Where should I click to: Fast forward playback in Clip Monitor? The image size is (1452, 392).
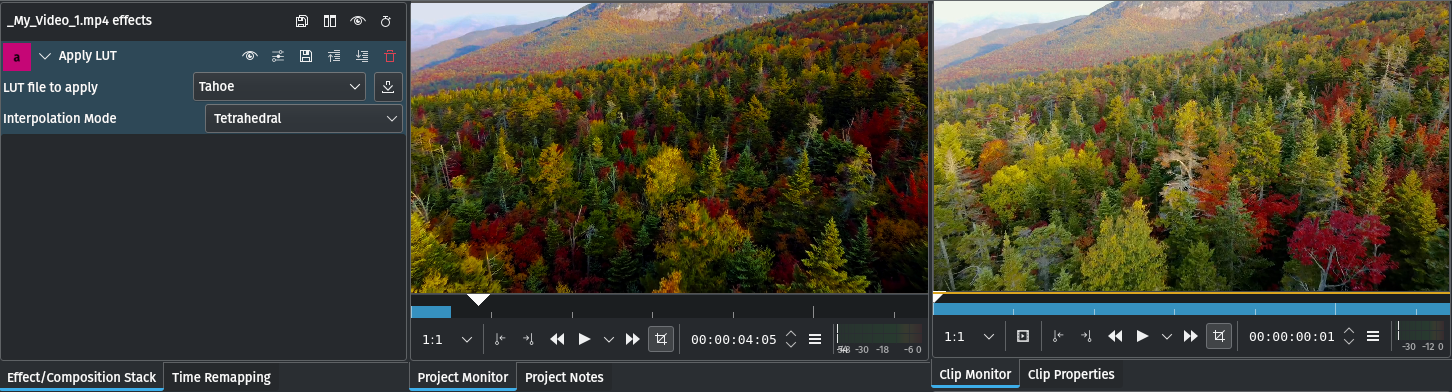point(1190,337)
